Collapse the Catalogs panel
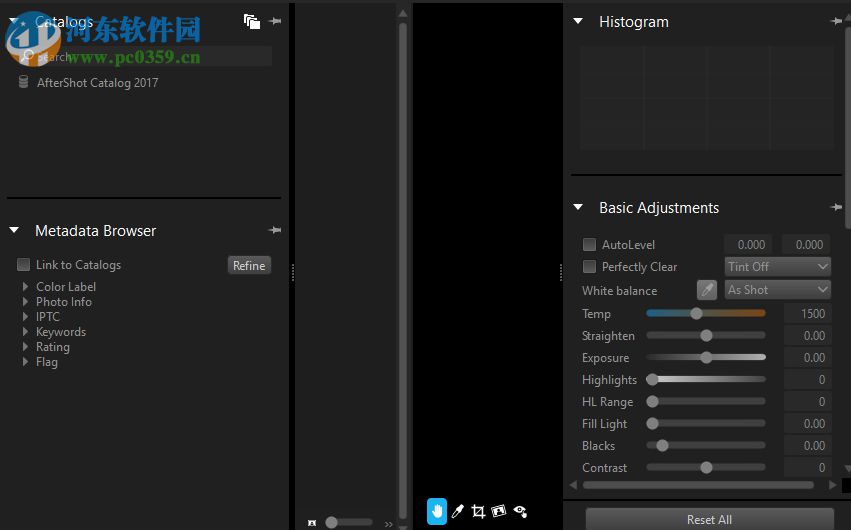The width and height of the screenshot is (851, 530). (x=14, y=21)
